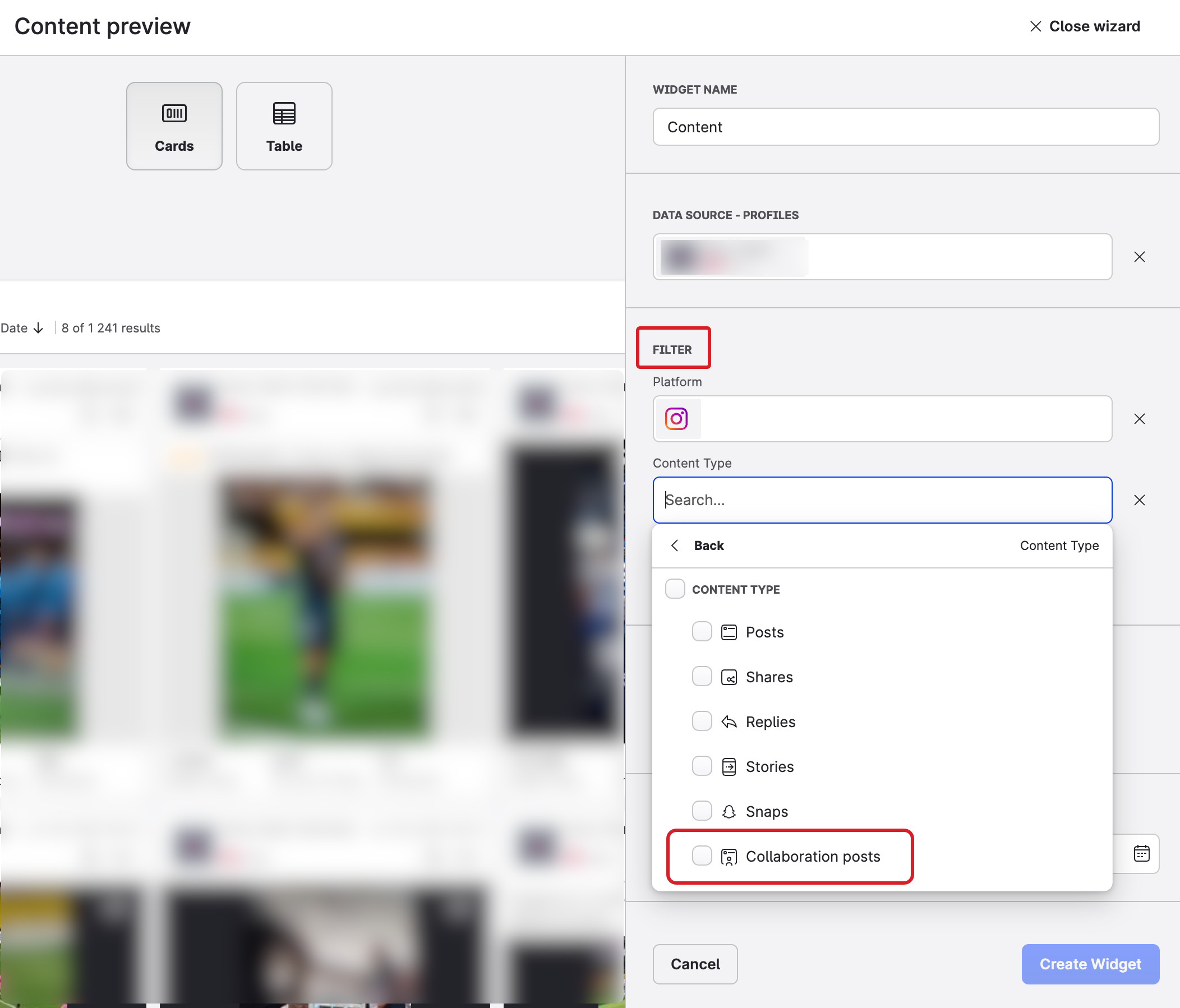Open the Data Source profiles dropdown
Viewport: 1180px width, 1008px height.
[957, 257]
